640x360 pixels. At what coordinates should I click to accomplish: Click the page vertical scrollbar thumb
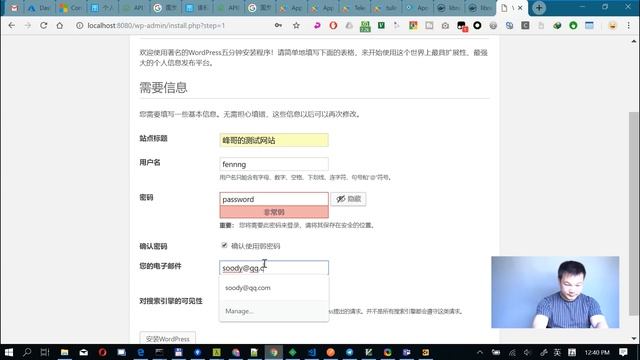point(633,213)
